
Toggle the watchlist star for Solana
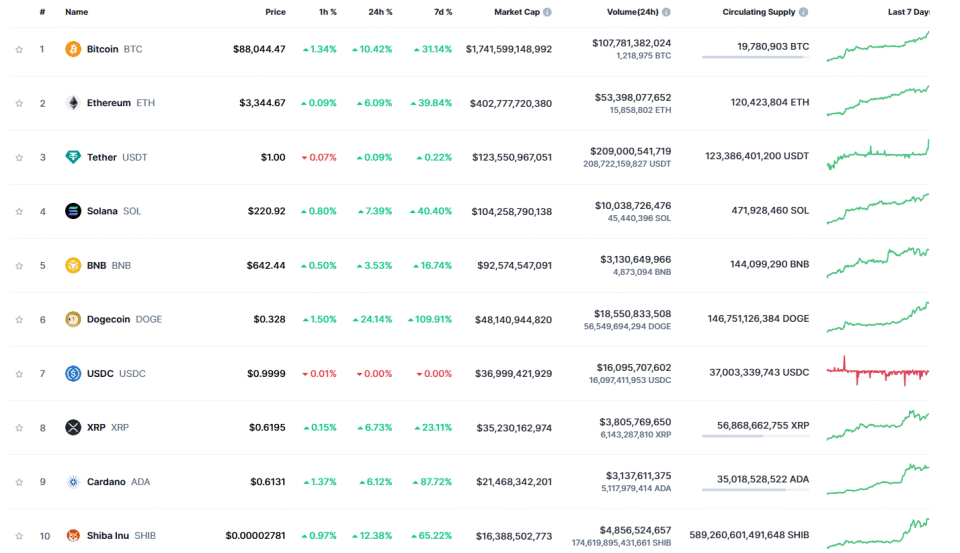pos(19,211)
